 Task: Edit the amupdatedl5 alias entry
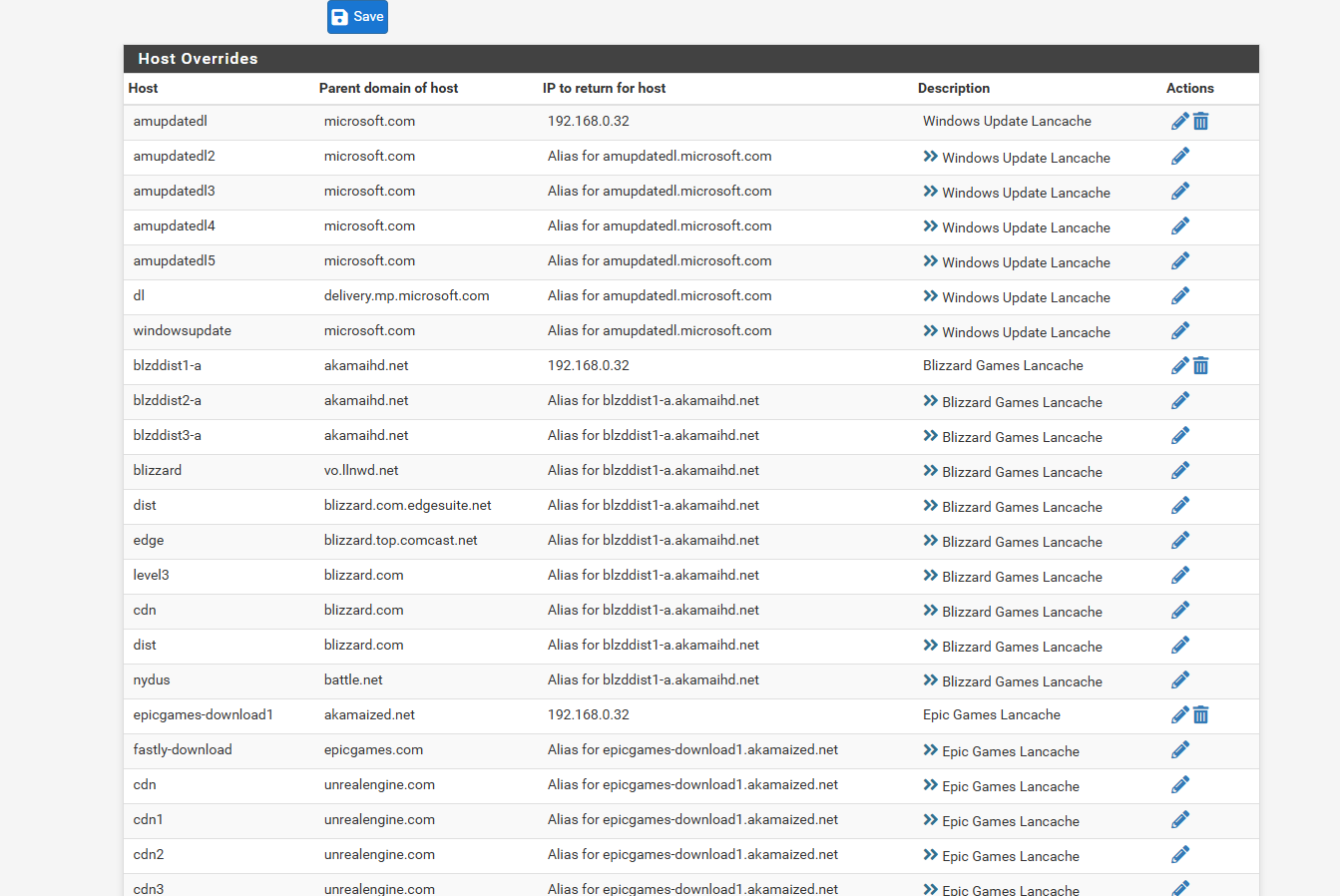tap(1180, 260)
